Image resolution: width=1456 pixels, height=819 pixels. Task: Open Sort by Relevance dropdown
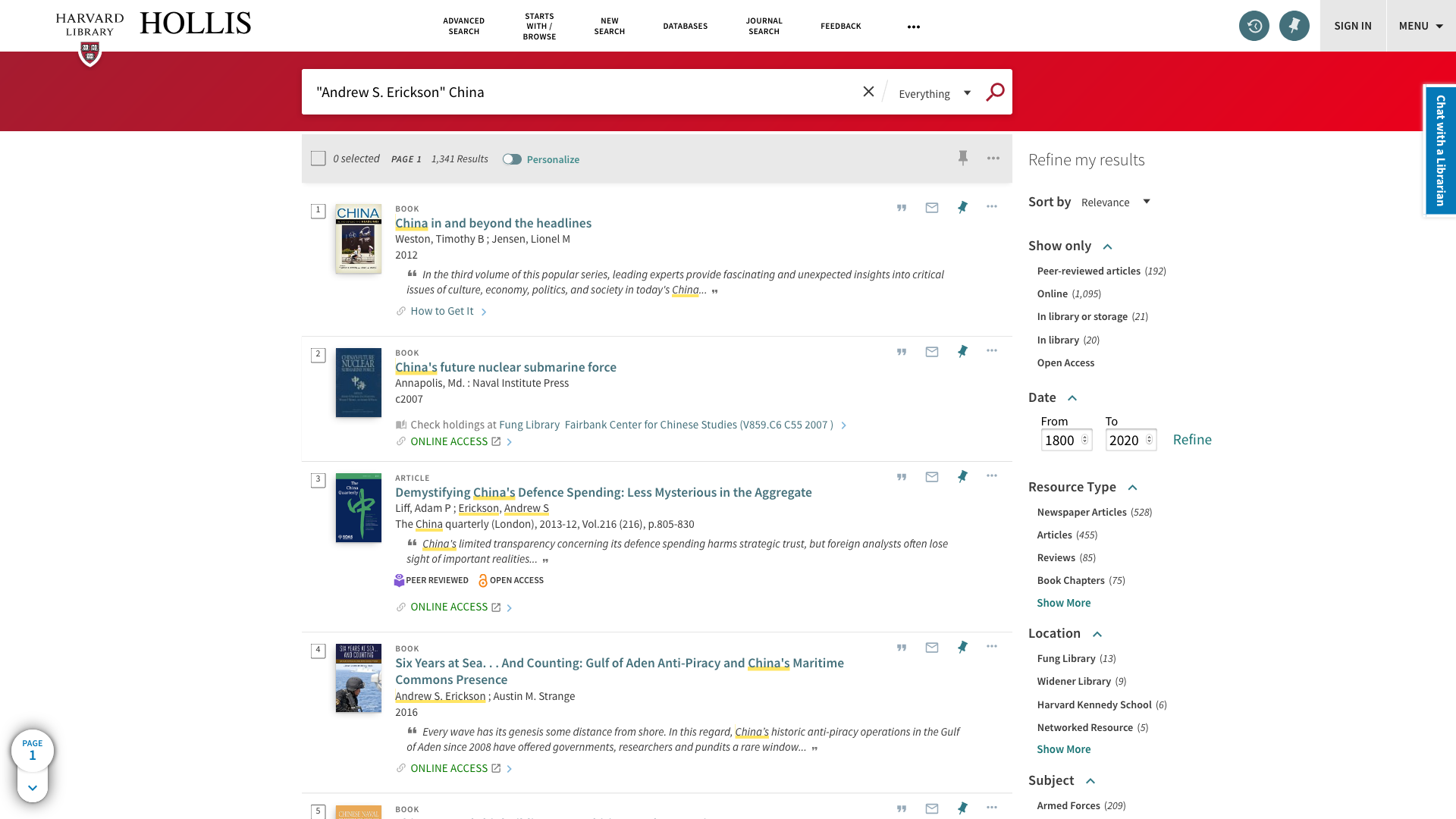click(x=1116, y=202)
